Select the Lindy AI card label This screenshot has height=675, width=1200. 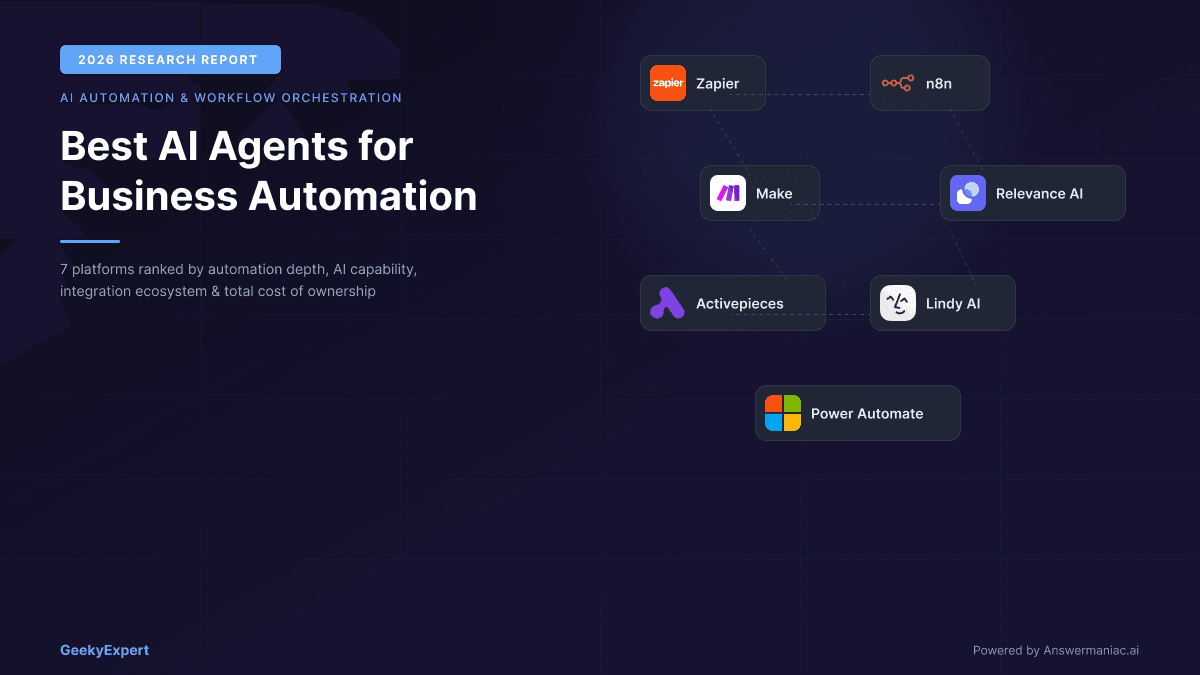[953, 303]
